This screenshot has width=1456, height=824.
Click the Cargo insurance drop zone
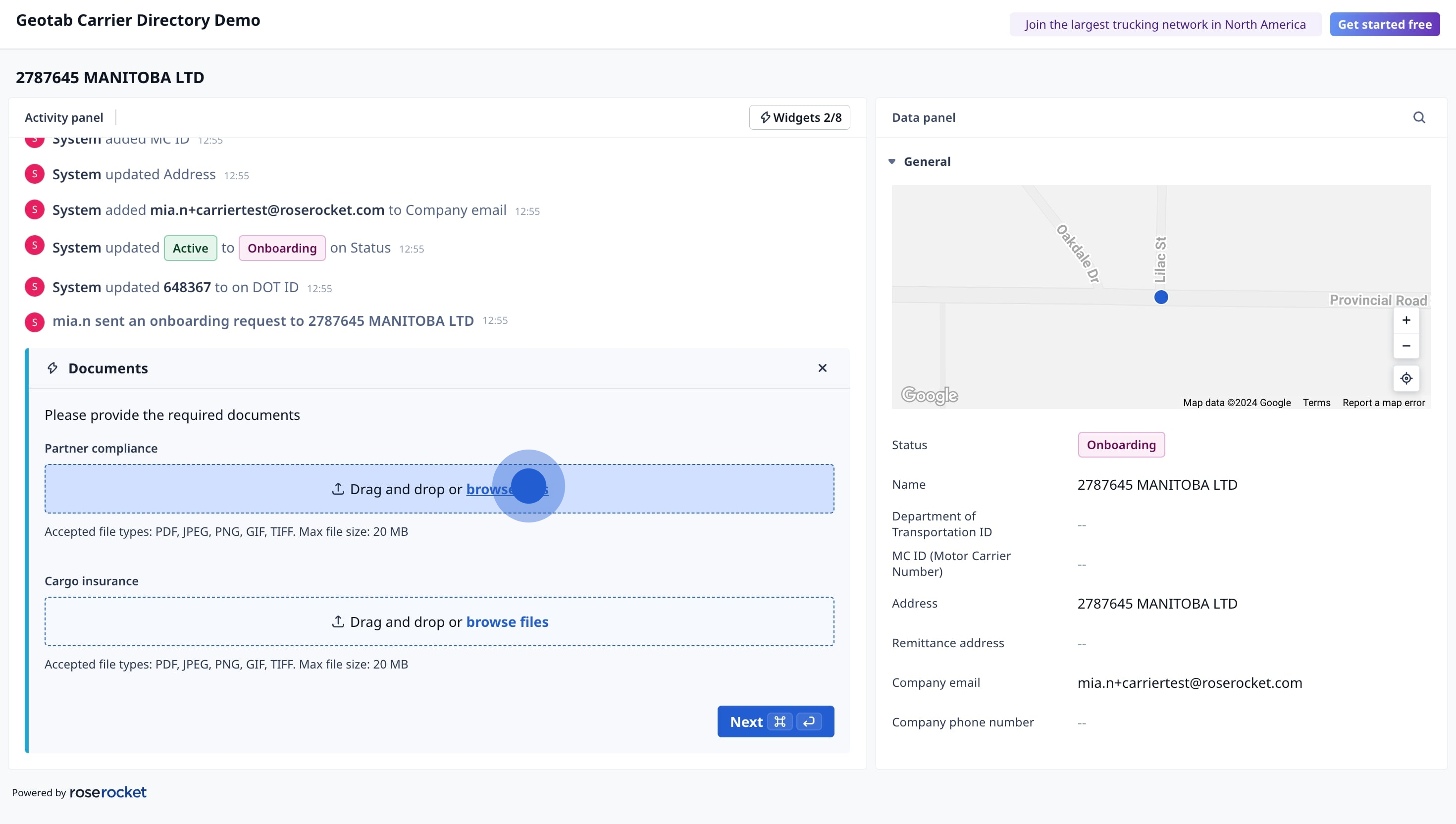439,621
